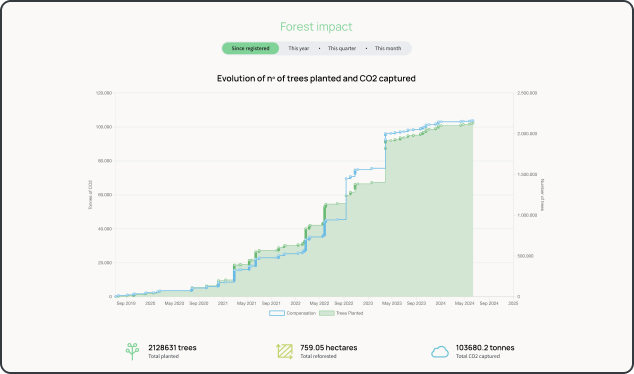Click the Number of trees axis title
The height and width of the screenshot is (374, 634).
click(542, 195)
